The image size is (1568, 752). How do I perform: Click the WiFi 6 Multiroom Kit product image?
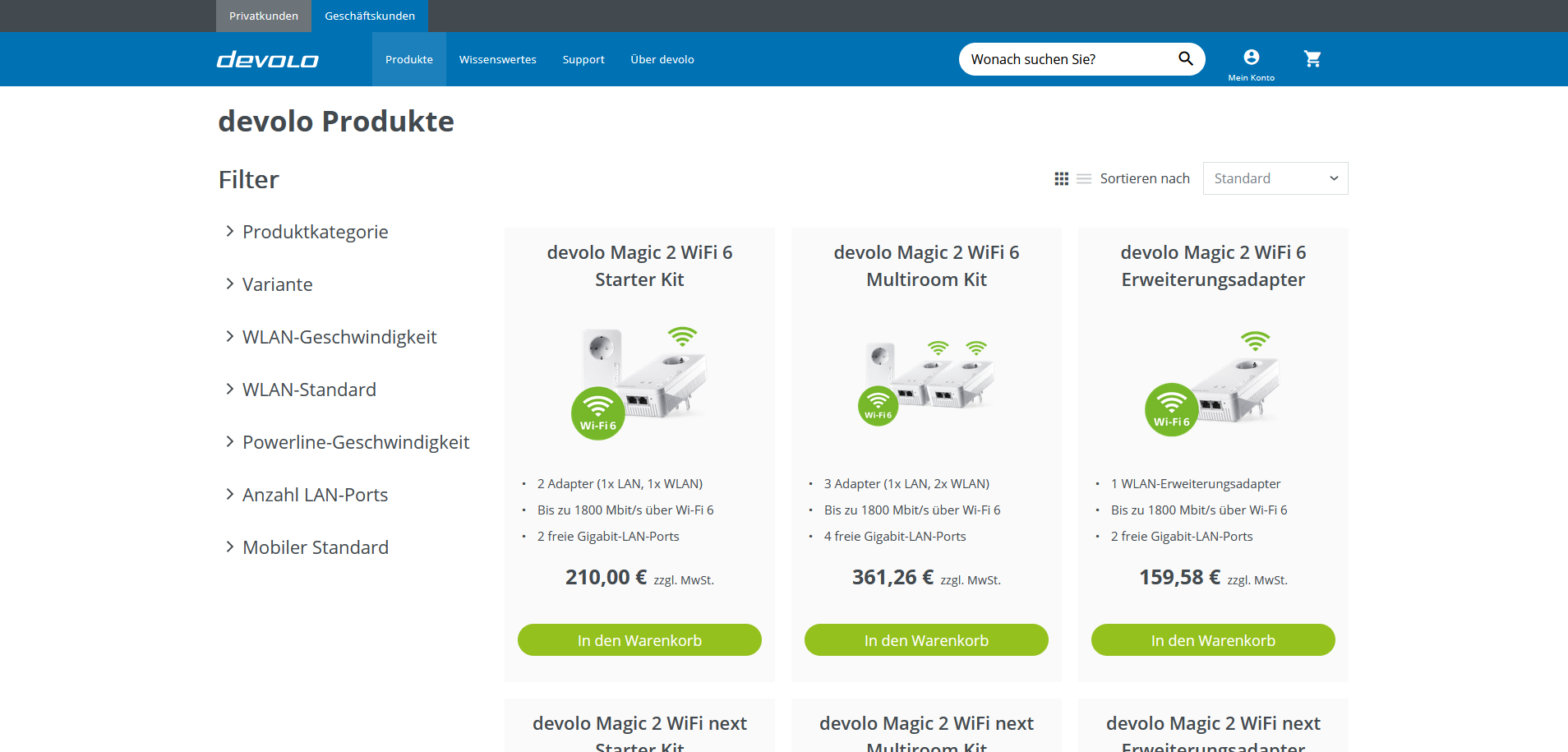click(926, 382)
